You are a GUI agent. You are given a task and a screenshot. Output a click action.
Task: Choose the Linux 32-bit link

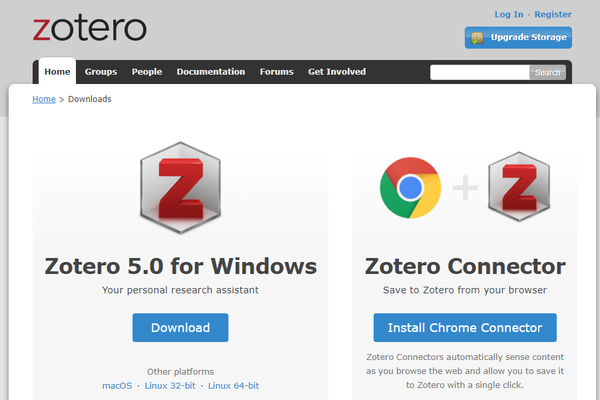pyautogui.click(x=170, y=385)
